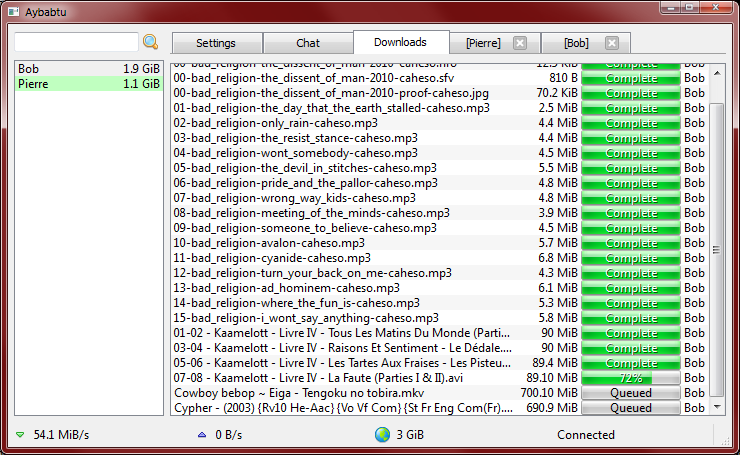Select Cowboy bebop Tengoku no tobira.mkv
Image resolution: width=740 pixels, height=455 pixels.
click(x=439, y=393)
